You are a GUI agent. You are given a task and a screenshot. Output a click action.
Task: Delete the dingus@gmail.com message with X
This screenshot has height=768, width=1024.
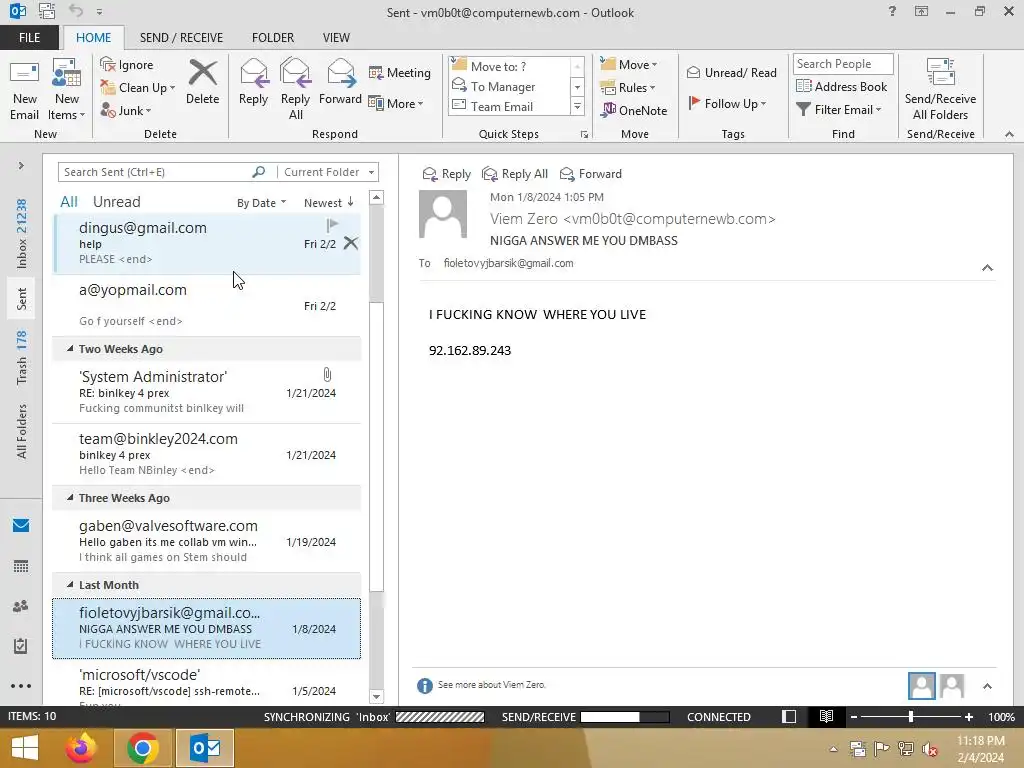coord(351,243)
